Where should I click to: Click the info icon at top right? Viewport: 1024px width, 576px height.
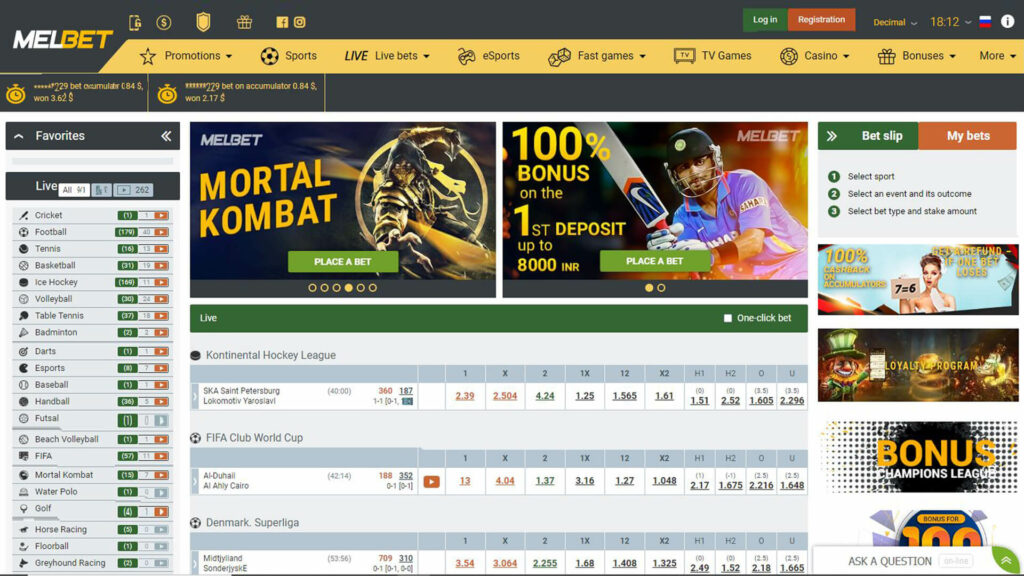pos(1008,21)
